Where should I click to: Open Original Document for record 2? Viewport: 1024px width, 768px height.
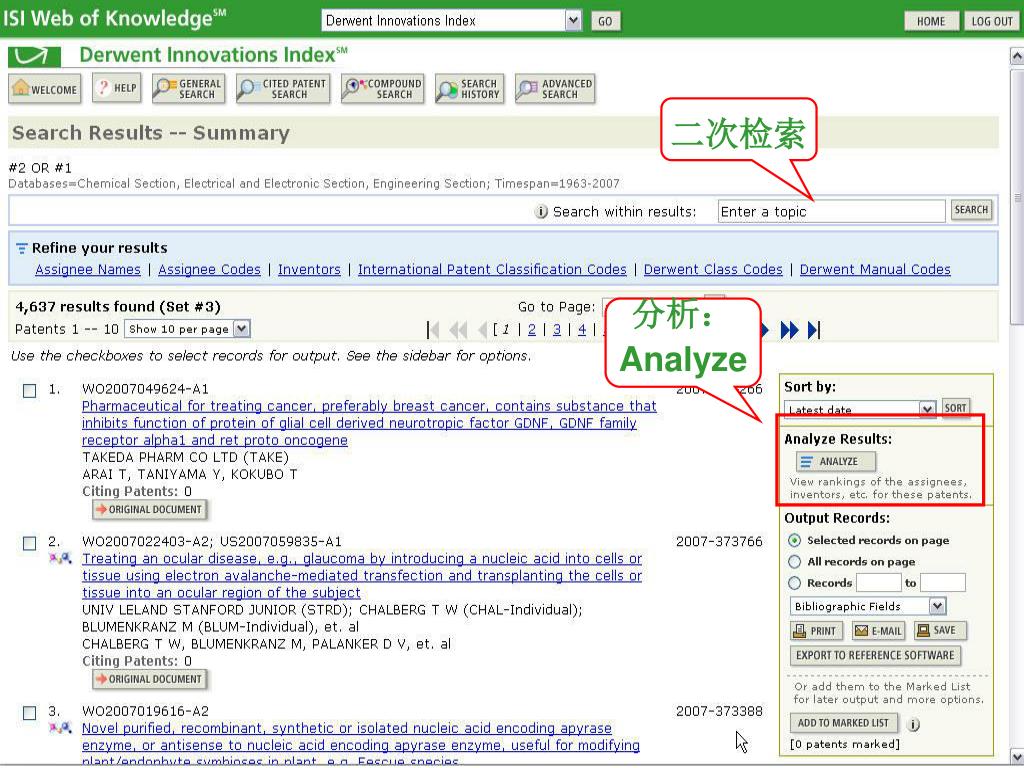click(x=150, y=679)
